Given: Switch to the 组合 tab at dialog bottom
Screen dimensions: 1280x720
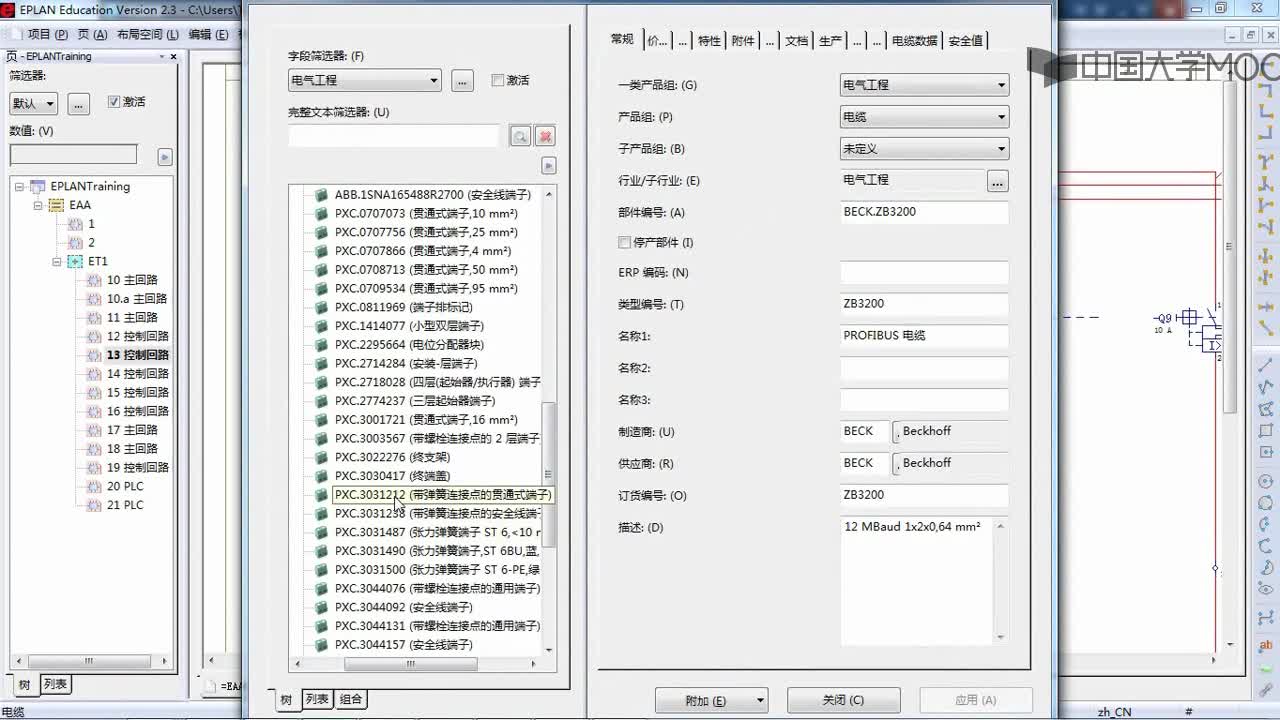Looking at the screenshot, I should 351,699.
